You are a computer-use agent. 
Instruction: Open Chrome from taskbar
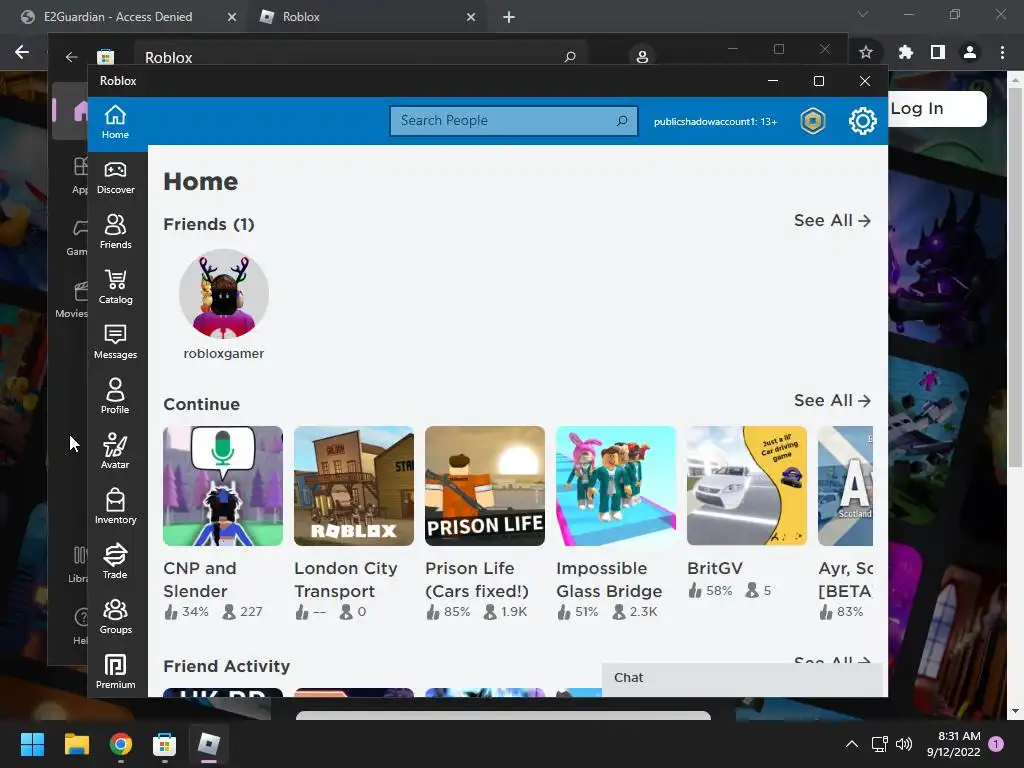121,744
